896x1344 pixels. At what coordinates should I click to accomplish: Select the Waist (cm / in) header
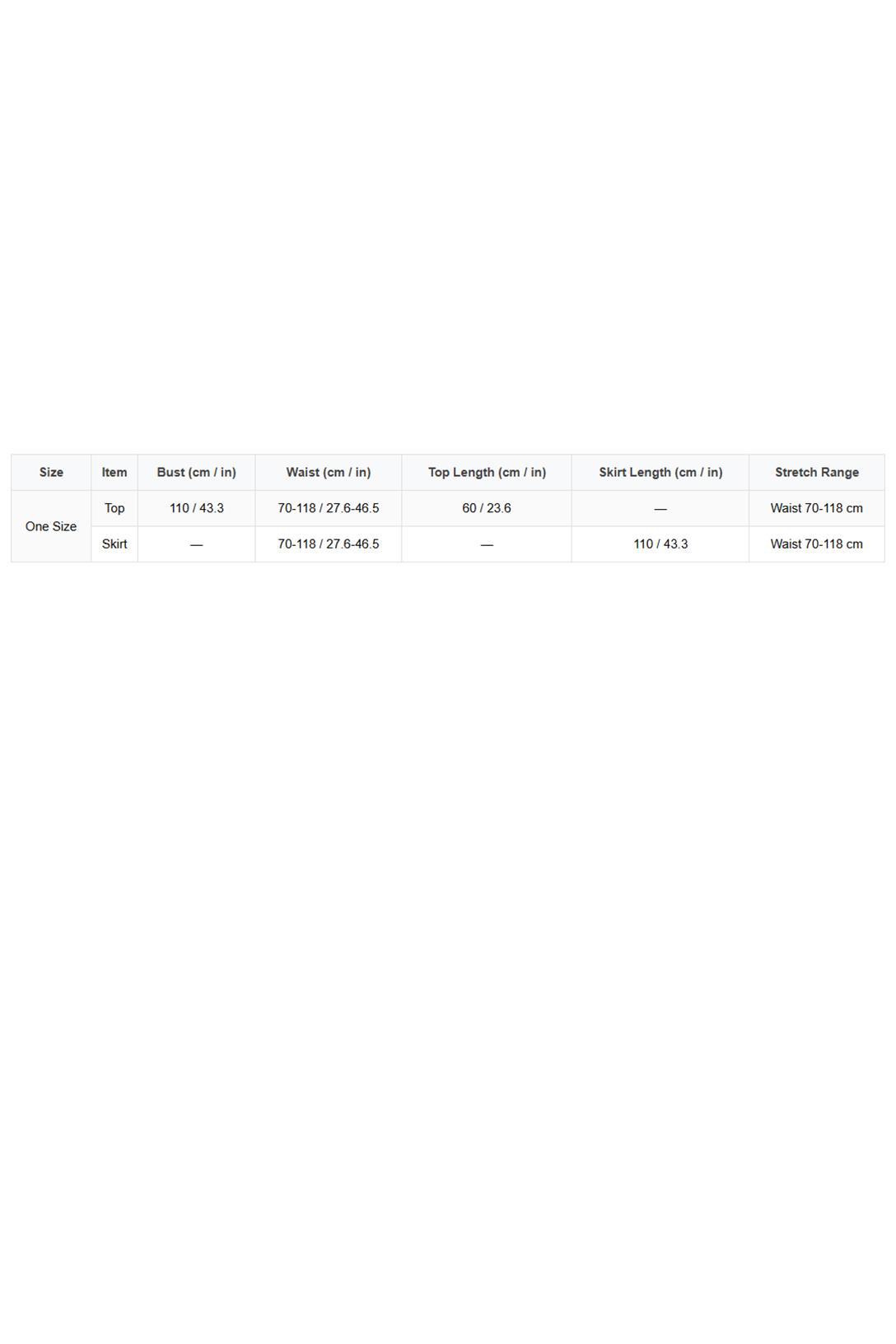click(329, 472)
